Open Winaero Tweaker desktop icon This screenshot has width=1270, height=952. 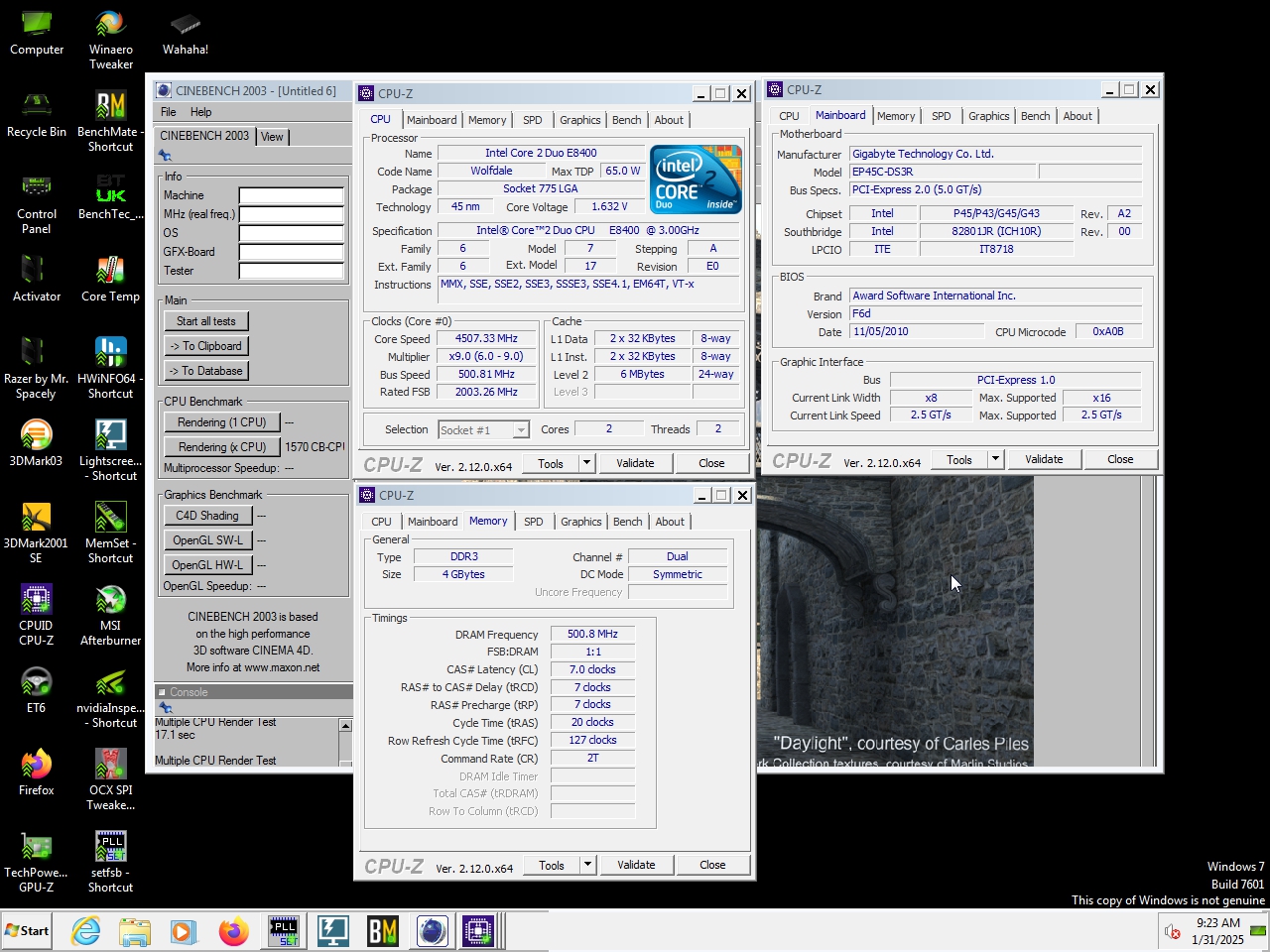pos(111,40)
